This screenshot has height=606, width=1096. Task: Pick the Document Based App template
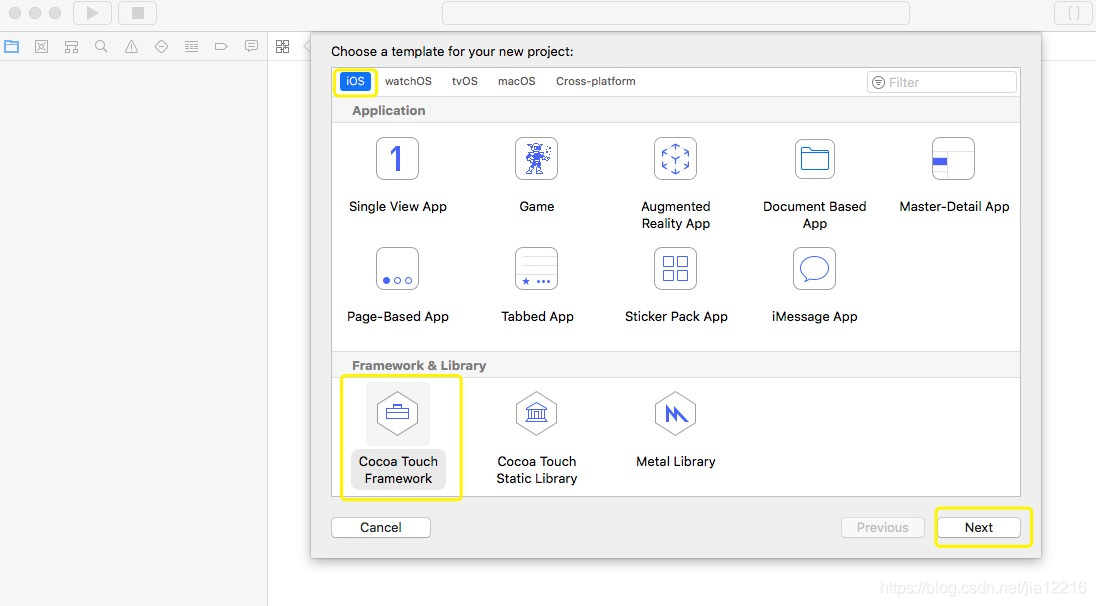click(x=814, y=184)
